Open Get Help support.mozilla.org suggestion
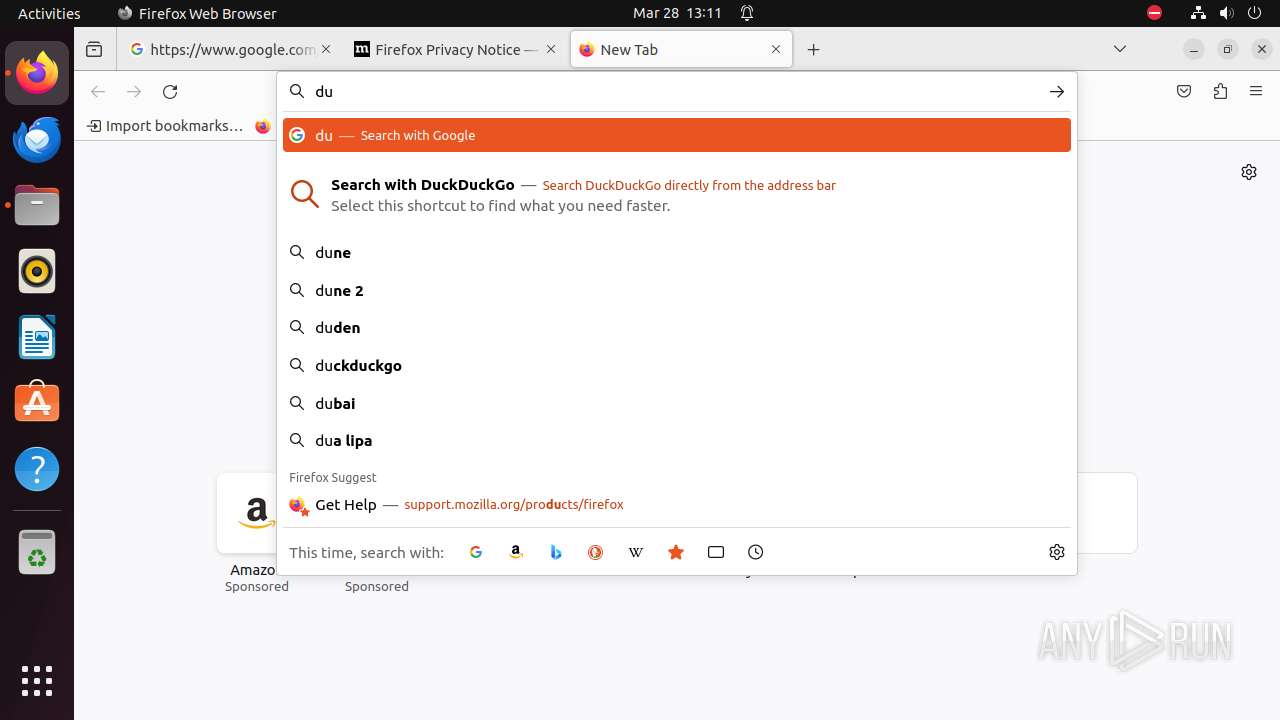 click(x=677, y=505)
